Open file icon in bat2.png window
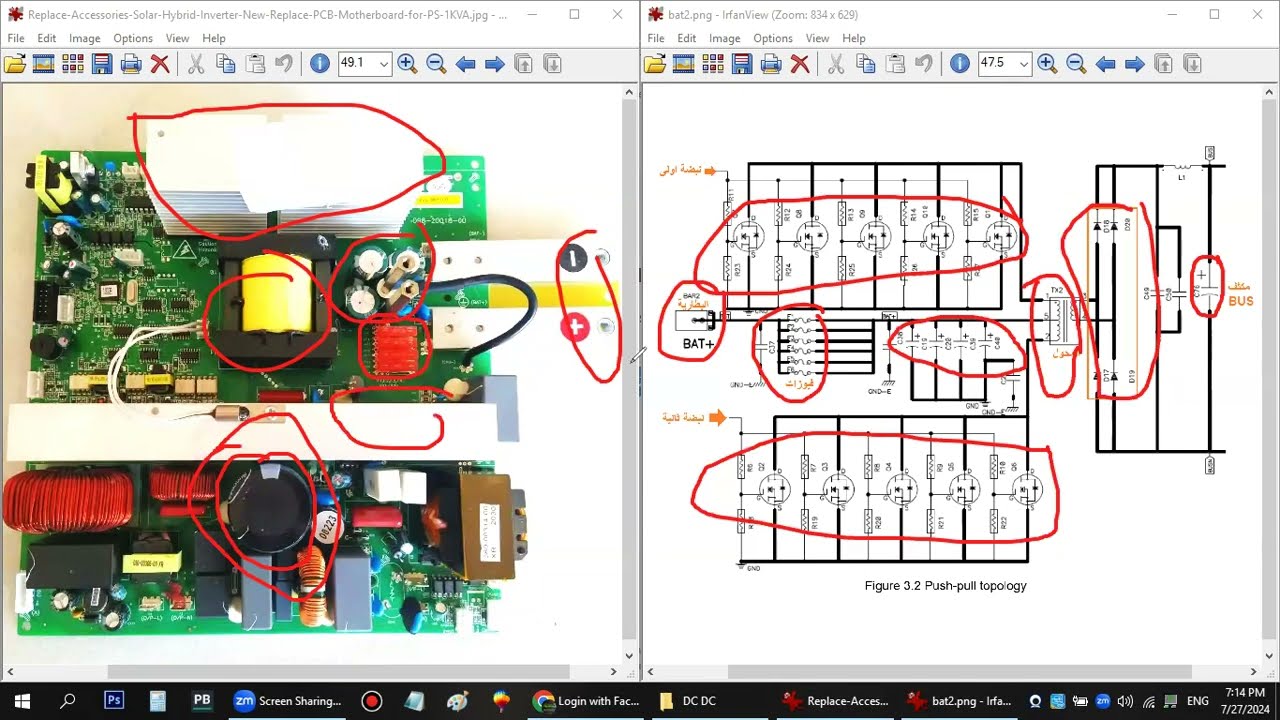 (655, 64)
